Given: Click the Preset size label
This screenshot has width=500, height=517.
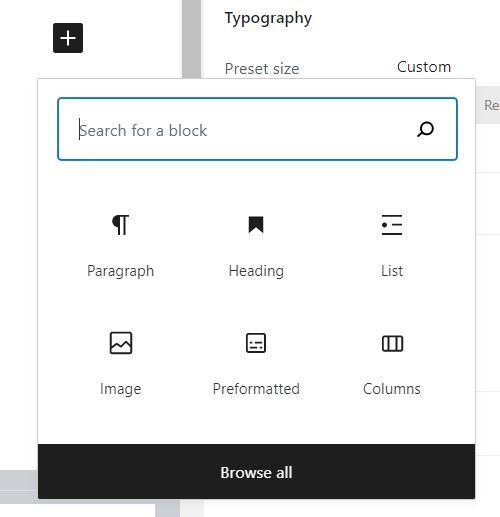Looking at the screenshot, I should click(x=262, y=69).
